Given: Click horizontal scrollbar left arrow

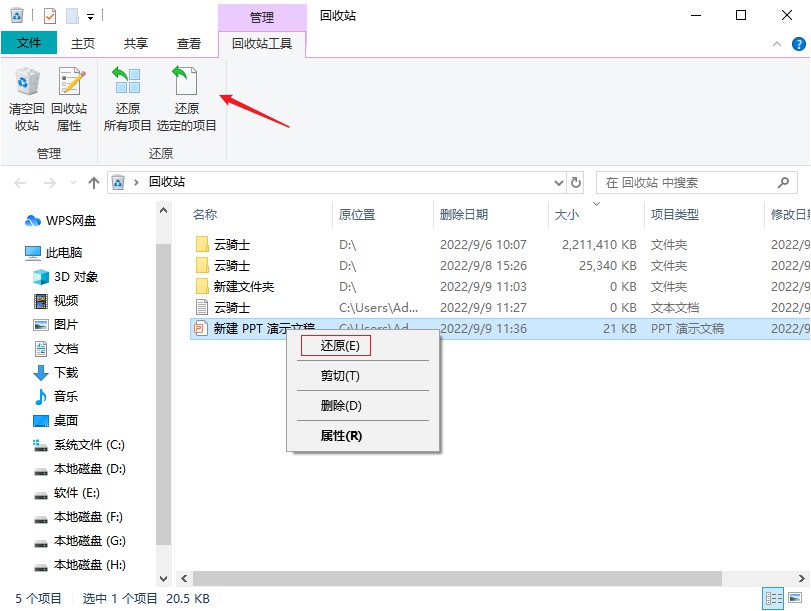Looking at the screenshot, I should [184, 578].
